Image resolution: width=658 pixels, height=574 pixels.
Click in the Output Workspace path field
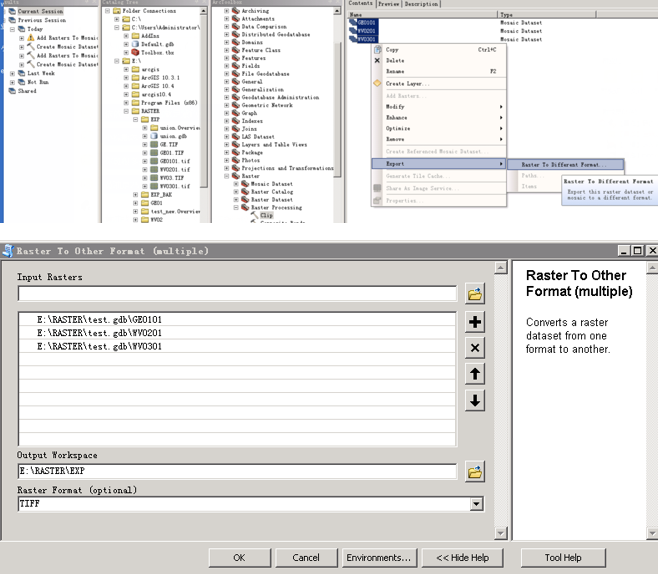tap(237, 471)
